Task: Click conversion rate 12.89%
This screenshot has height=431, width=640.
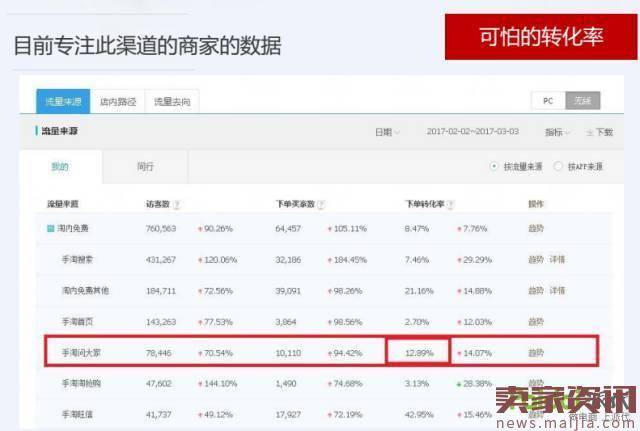Action: pos(419,353)
